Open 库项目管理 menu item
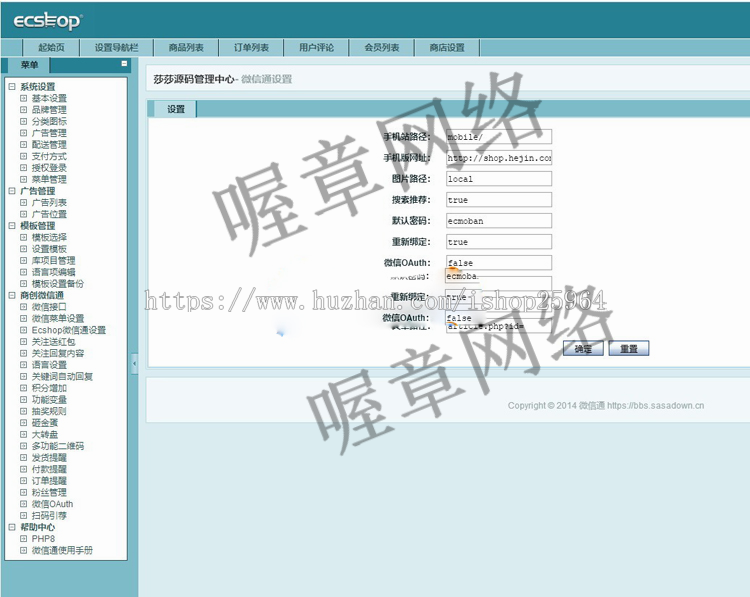 (53, 261)
